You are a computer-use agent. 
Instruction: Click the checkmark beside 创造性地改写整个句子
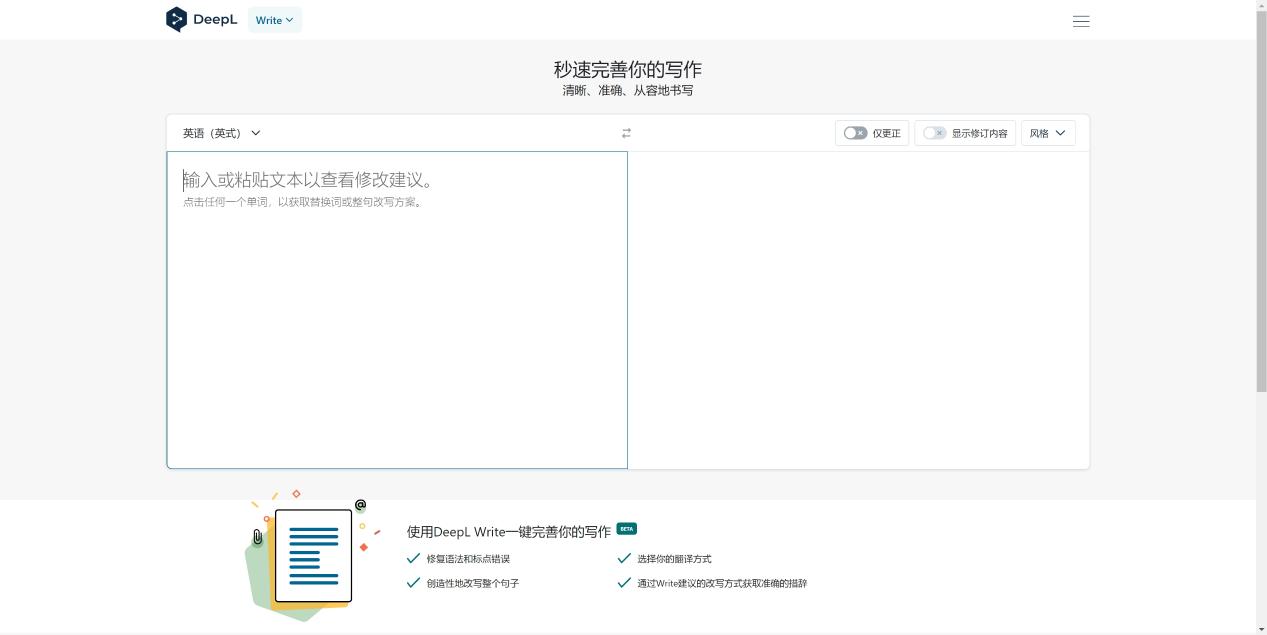[413, 582]
